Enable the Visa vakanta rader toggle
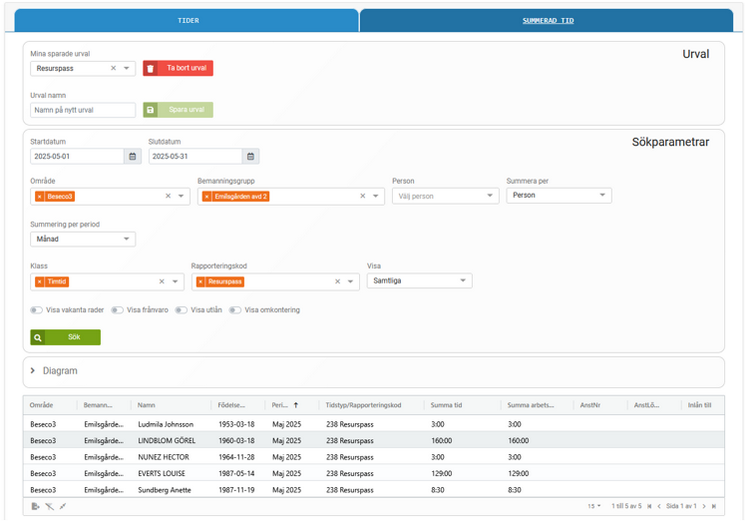 (37, 310)
